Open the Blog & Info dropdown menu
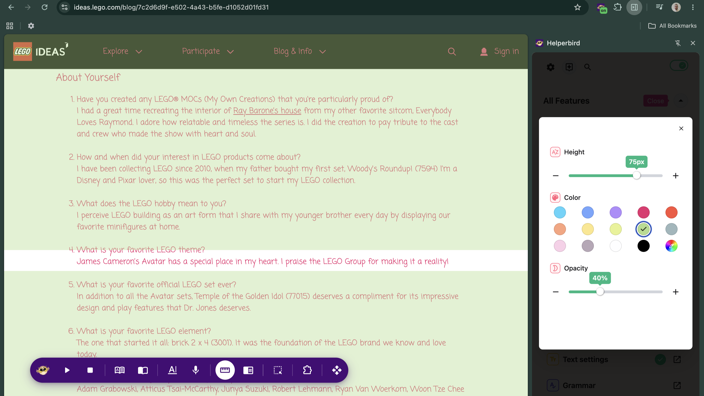704x396 pixels. (x=299, y=51)
